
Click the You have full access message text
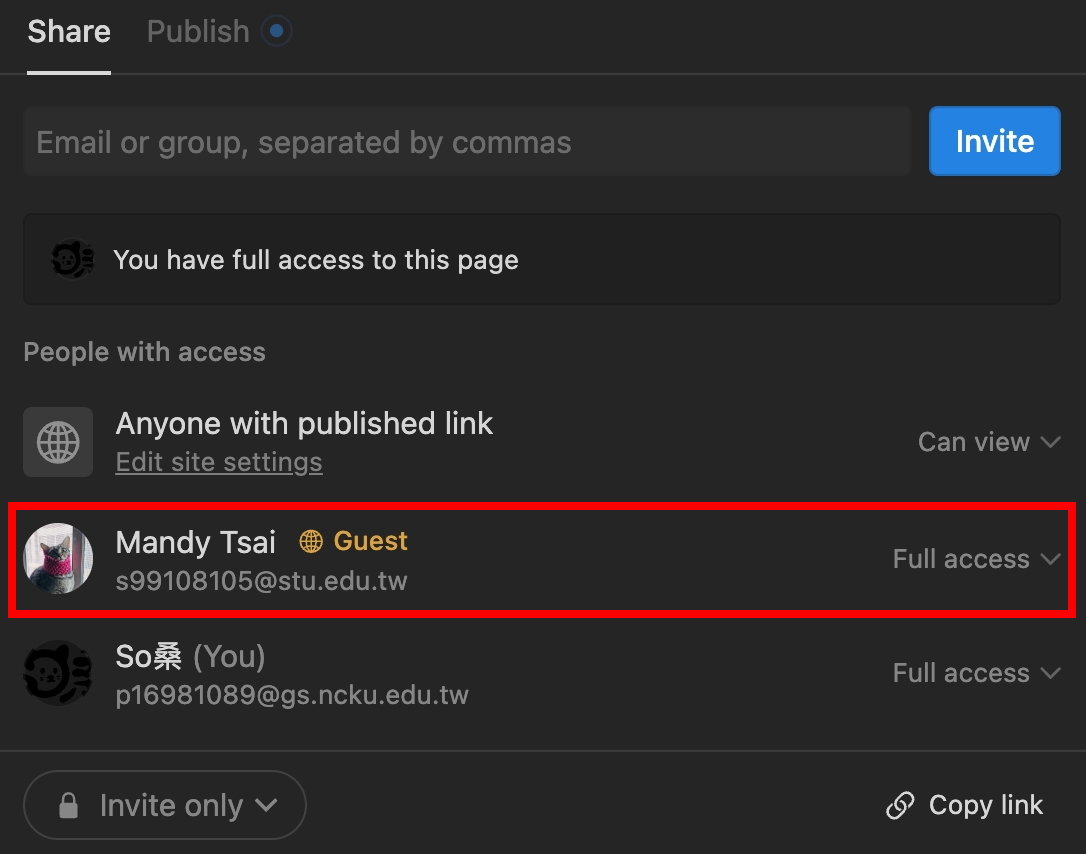[x=316, y=260]
